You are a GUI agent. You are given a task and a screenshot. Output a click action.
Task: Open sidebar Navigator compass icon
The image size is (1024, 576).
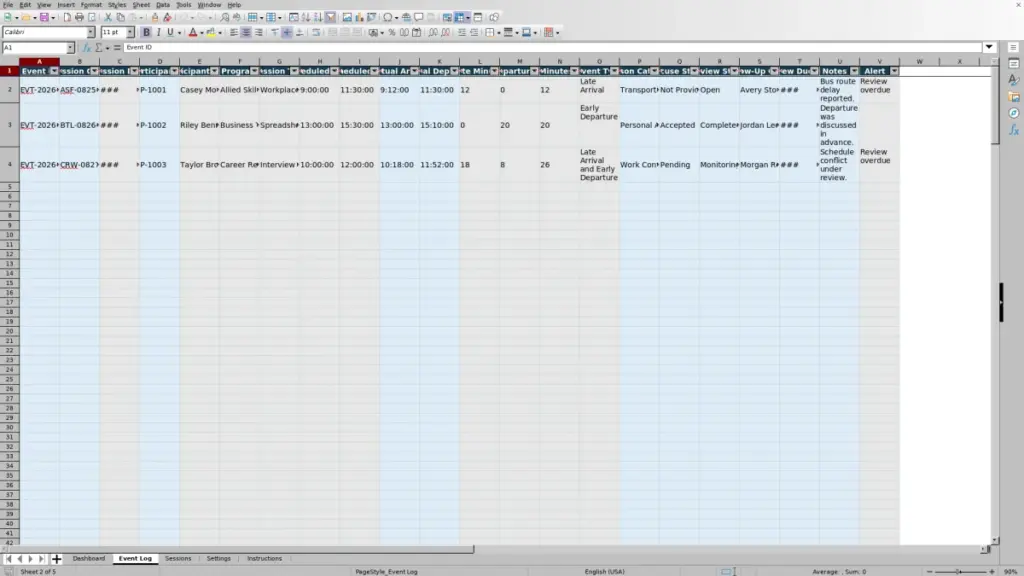point(1014,113)
